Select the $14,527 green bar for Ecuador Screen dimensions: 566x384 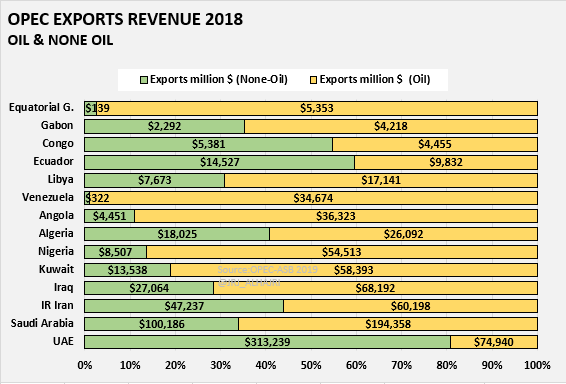click(219, 162)
